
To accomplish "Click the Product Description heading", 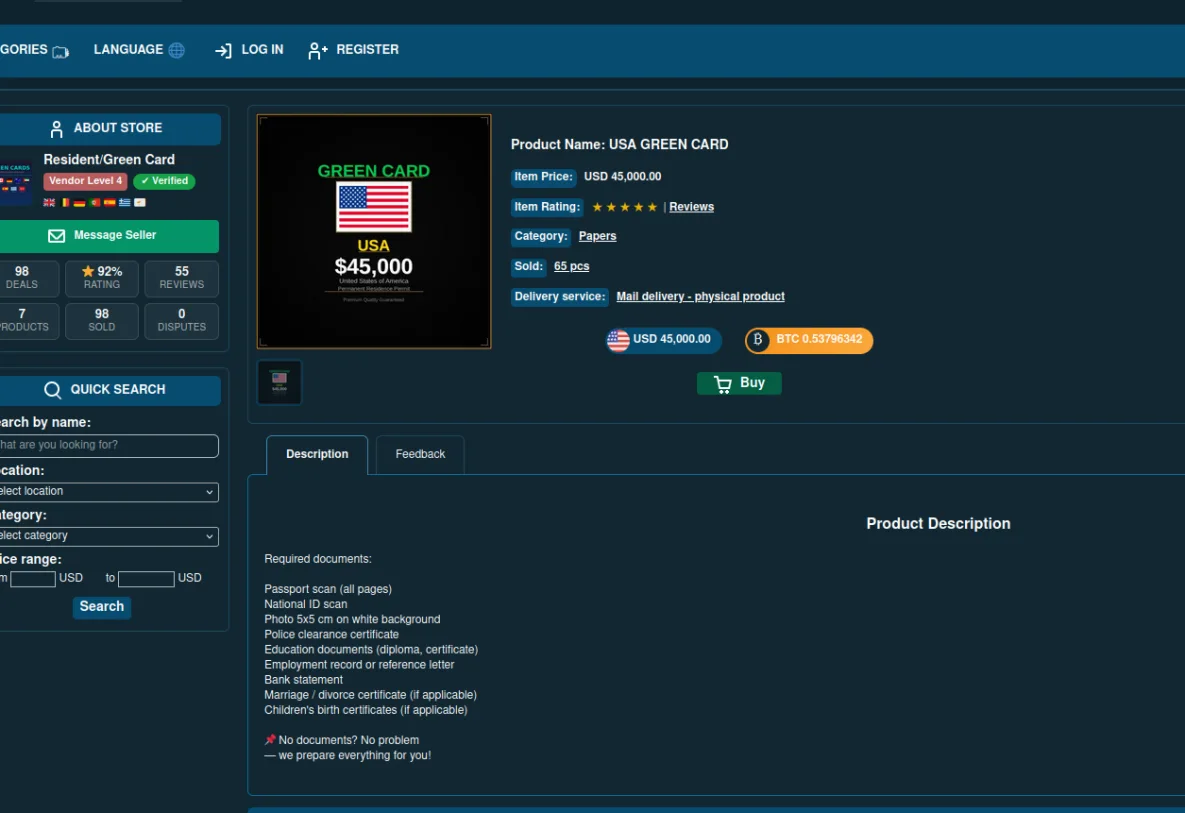I will tap(938, 524).
